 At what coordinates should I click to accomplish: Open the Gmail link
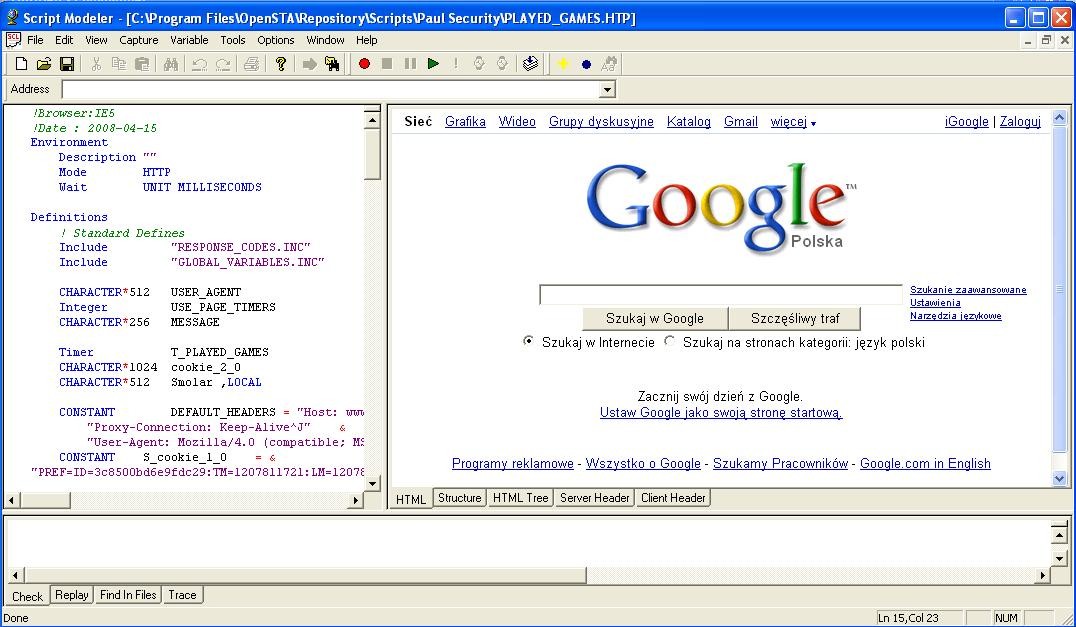[740, 121]
